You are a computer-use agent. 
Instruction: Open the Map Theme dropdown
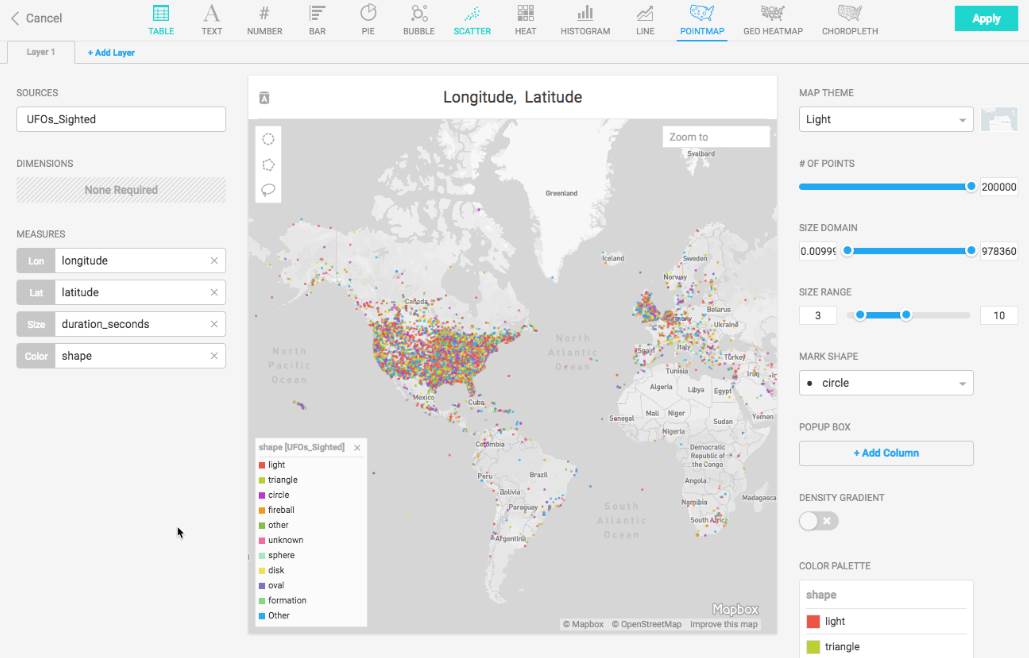tap(885, 119)
